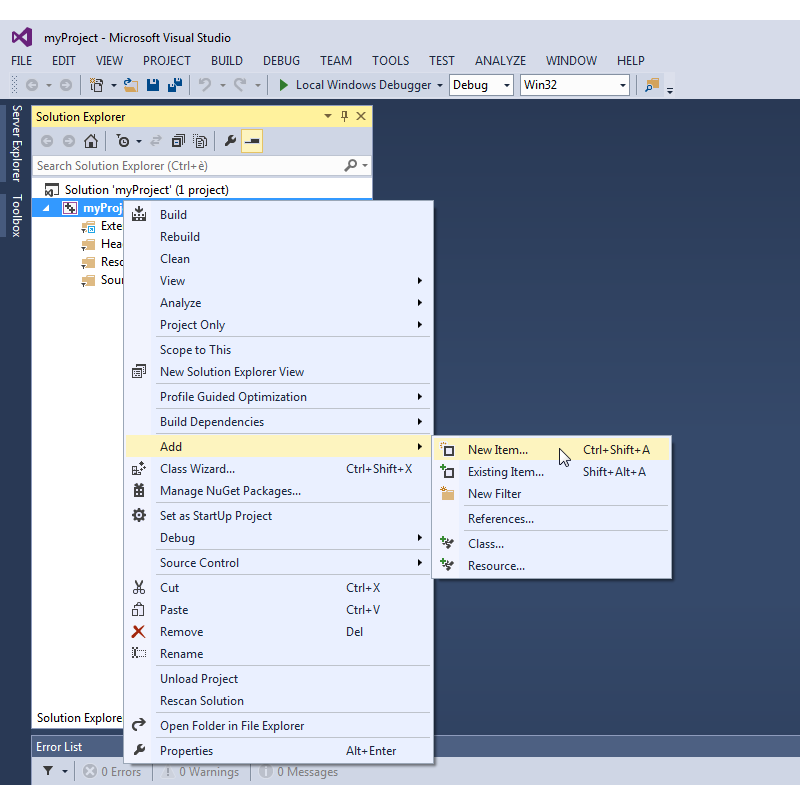This screenshot has height=805, width=800.
Task: Select Remove with the red X
Action: tap(279, 632)
